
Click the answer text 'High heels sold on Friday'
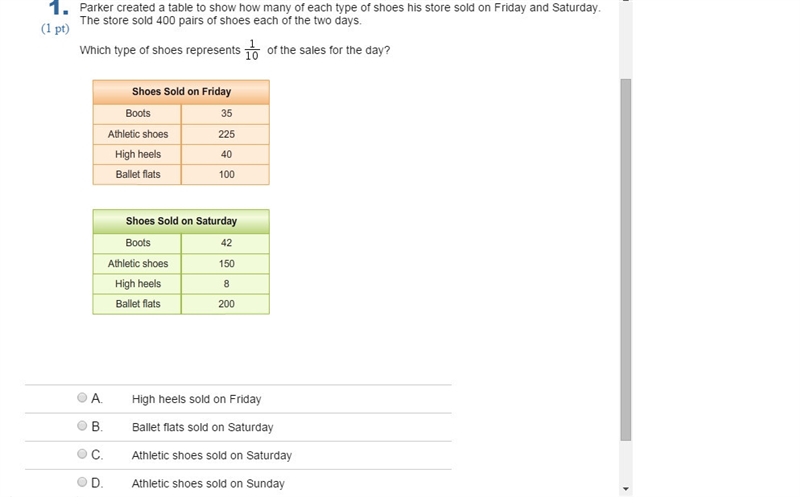coord(196,399)
